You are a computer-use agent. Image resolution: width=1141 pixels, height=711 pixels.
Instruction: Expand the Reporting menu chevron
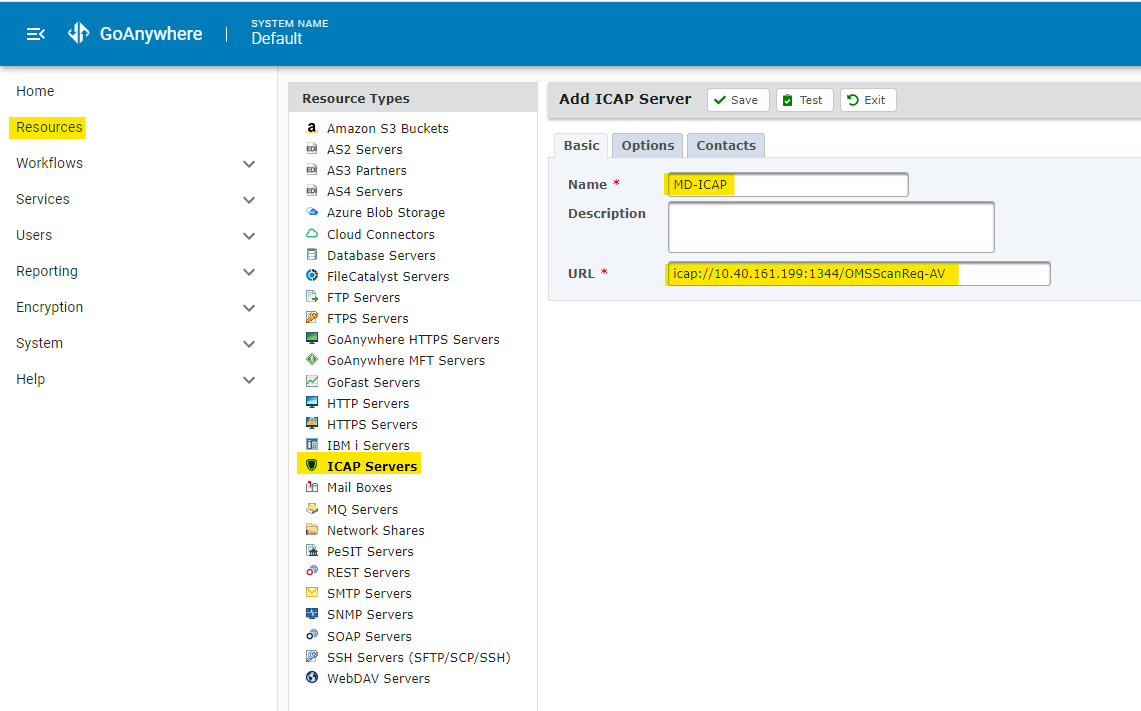pos(249,272)
